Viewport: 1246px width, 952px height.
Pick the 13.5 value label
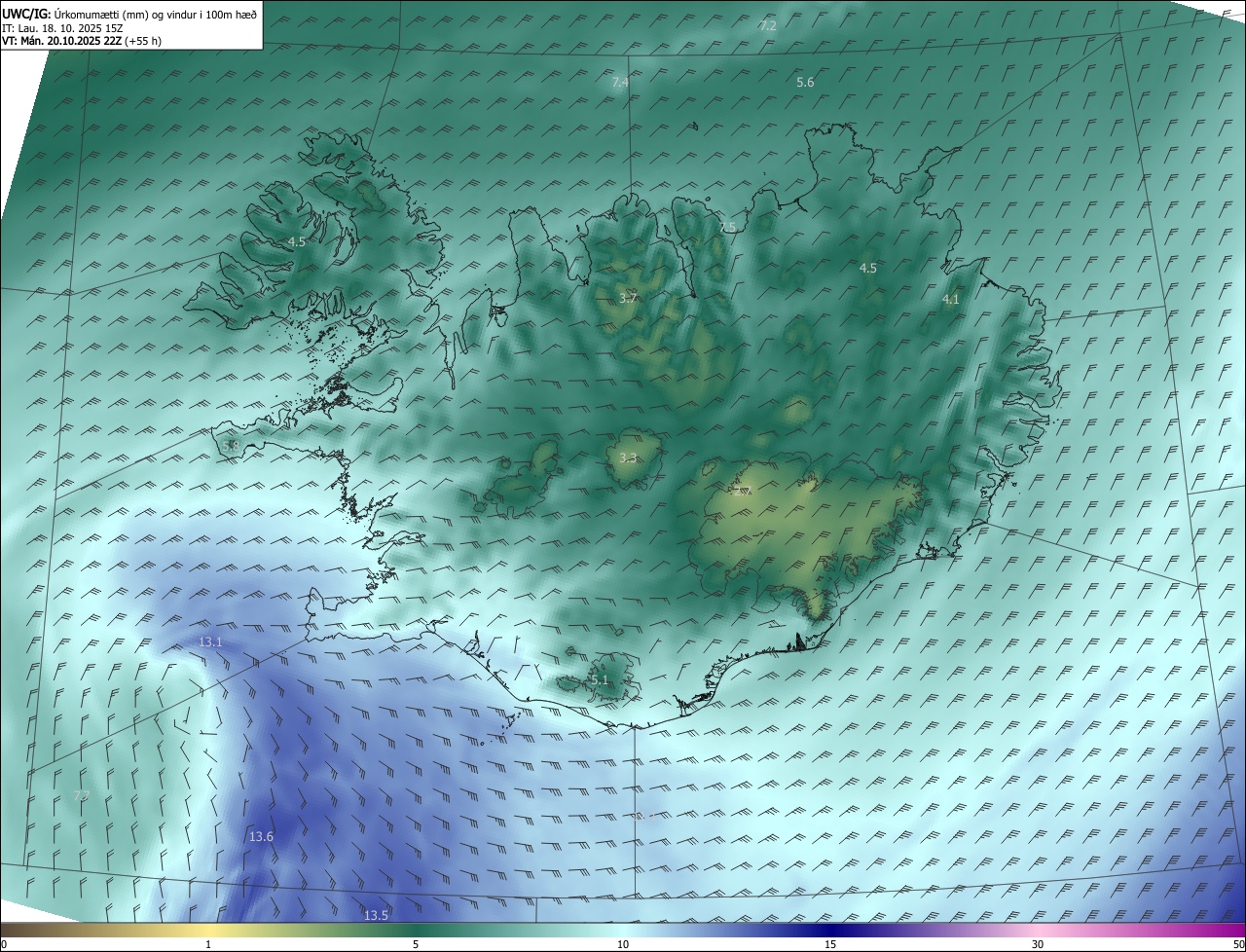pyautogui.click(x=376, y=915)
